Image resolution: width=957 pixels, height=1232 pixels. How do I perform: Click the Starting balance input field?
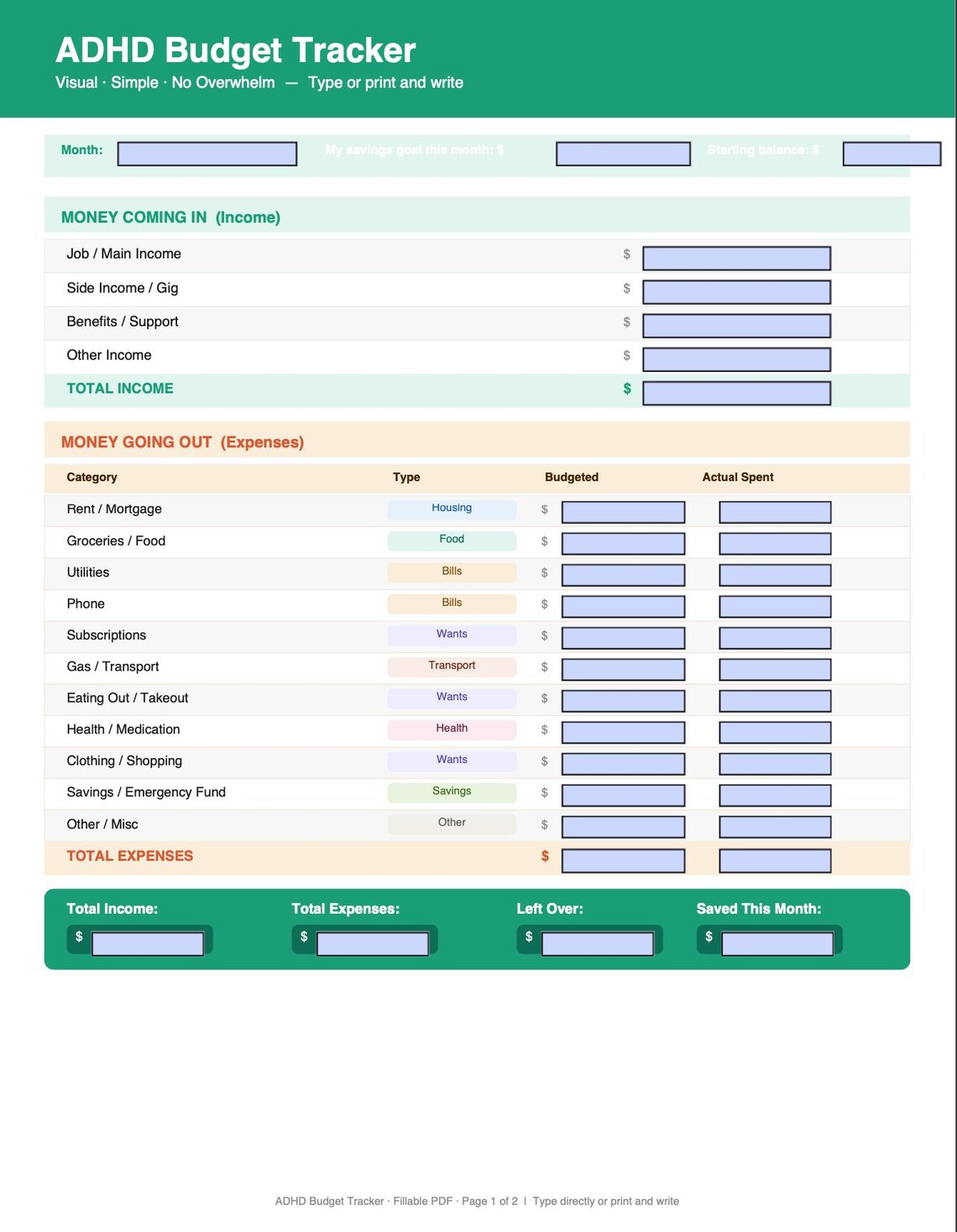tap(892, 154)
